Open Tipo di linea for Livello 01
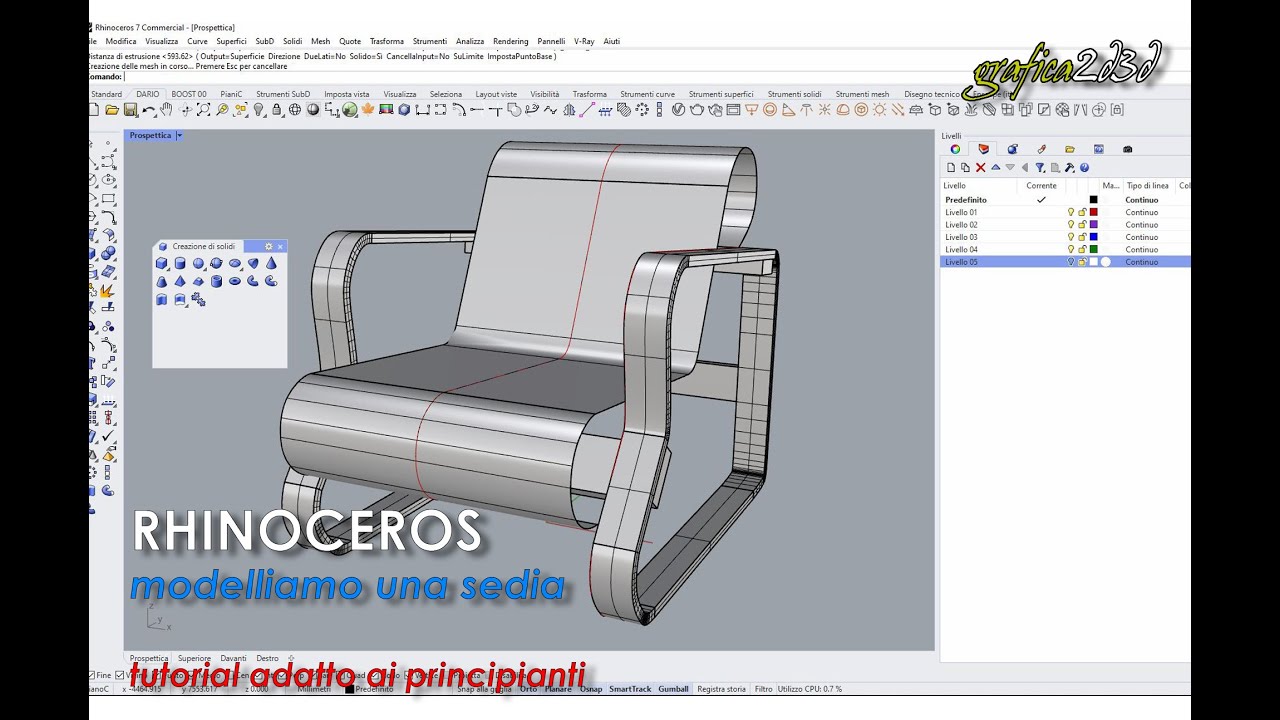1280x720 pixels. (x=1141, y=212)
